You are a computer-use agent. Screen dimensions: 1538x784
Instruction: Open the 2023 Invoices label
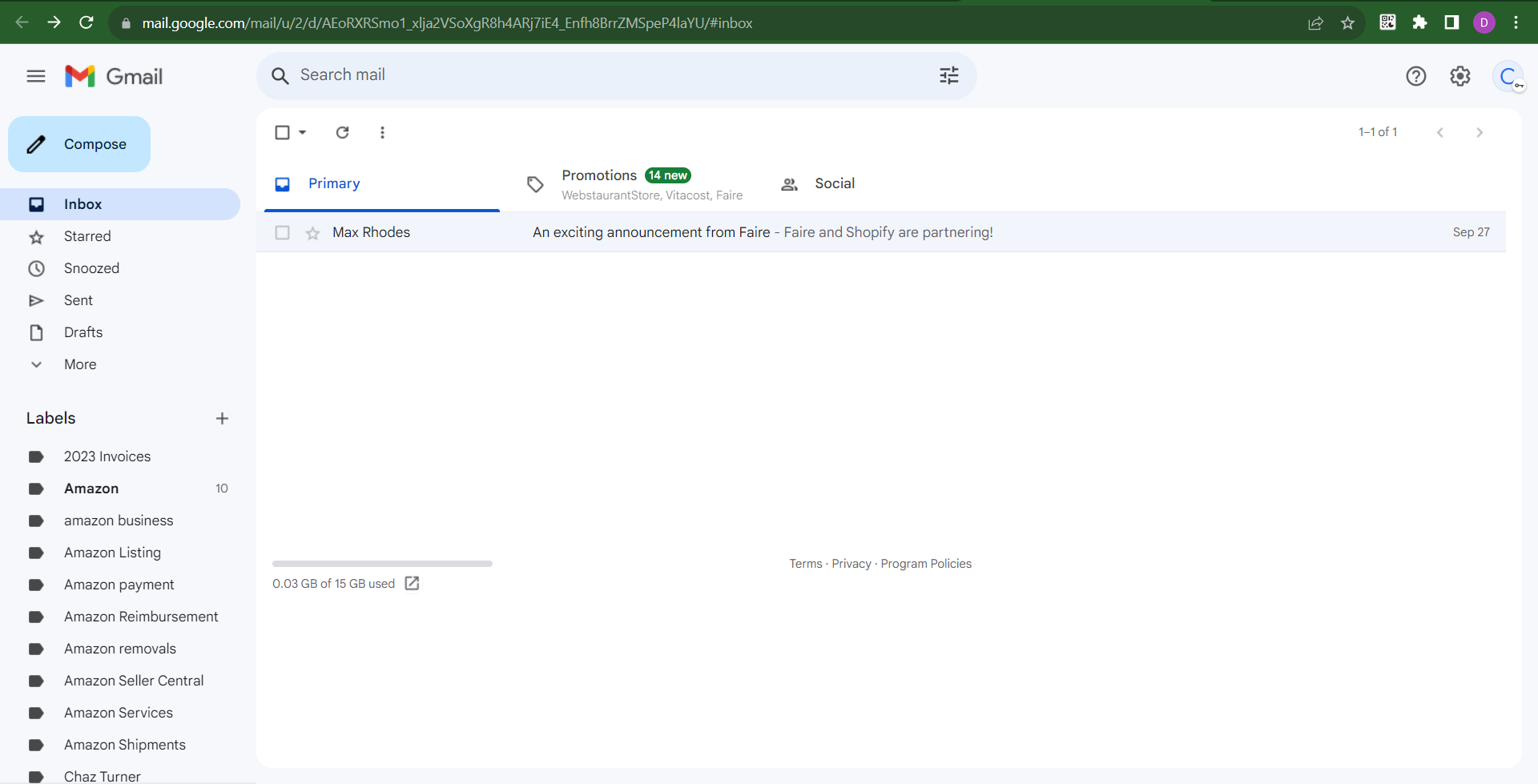[x=120, y=456]
